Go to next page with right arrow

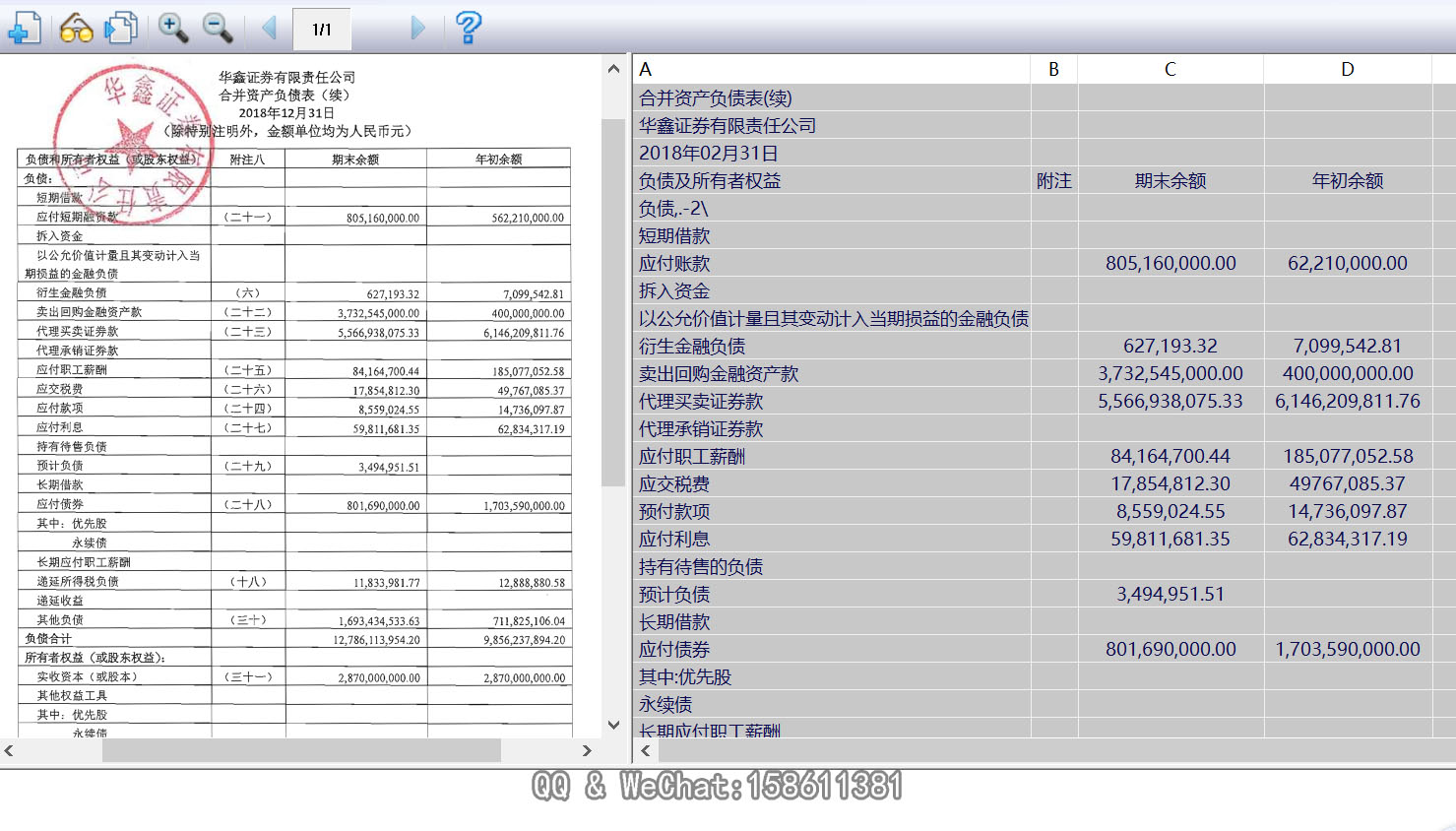[417, 28]
